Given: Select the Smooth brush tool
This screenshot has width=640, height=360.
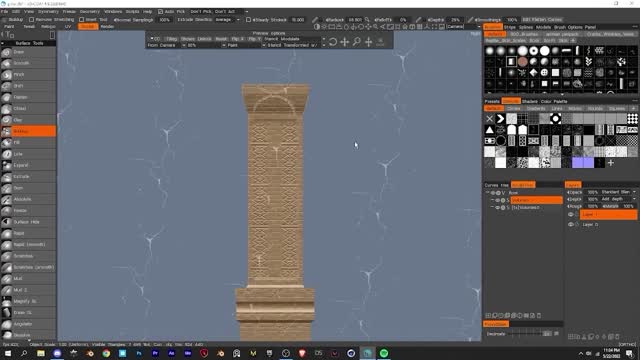Looking at the screenshot, I should pos(28,63).
